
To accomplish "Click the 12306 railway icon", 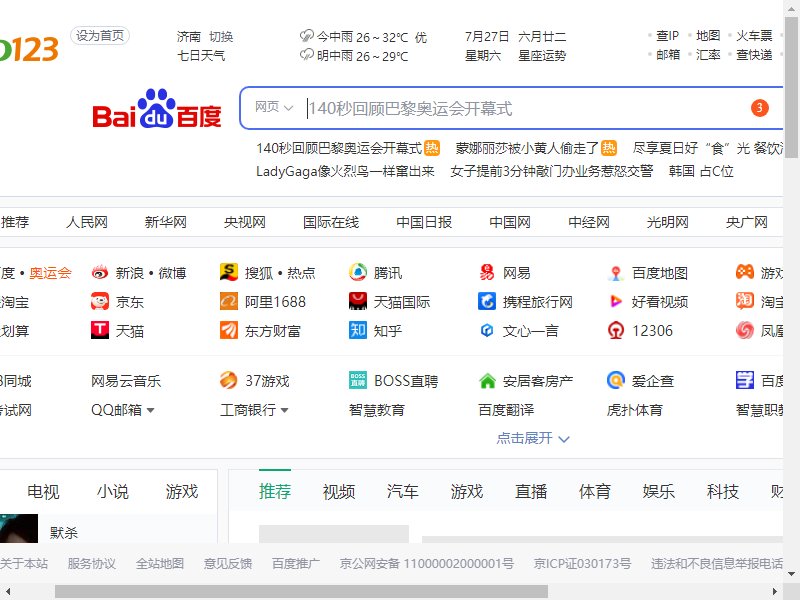I will (616, 331).
